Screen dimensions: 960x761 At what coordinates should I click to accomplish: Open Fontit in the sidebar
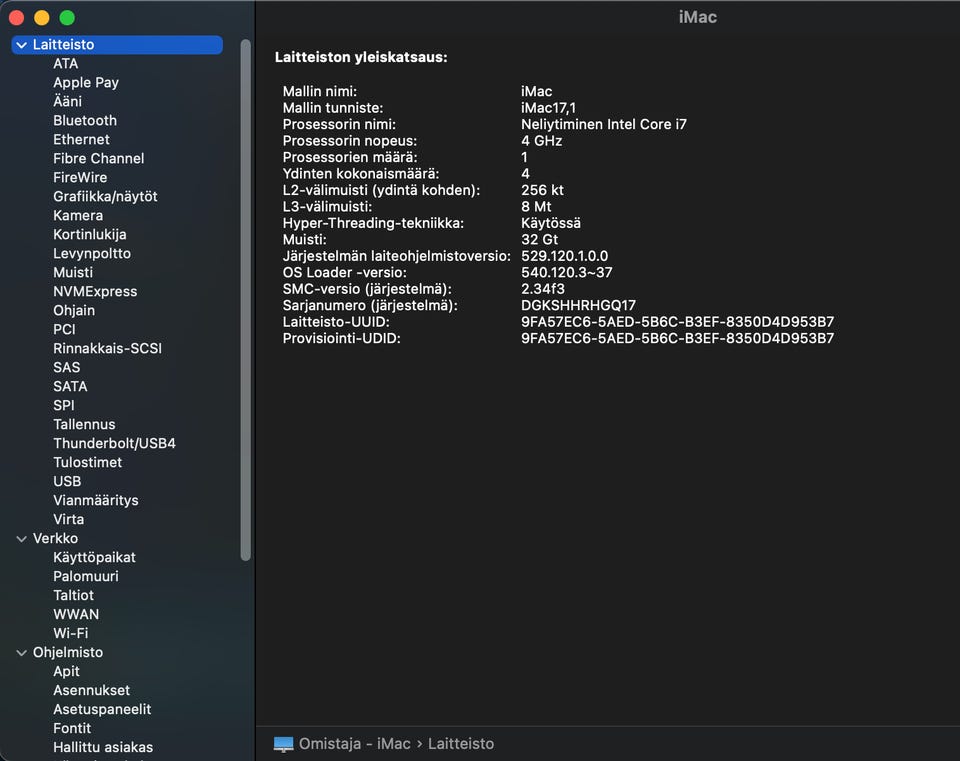[72, 729]
